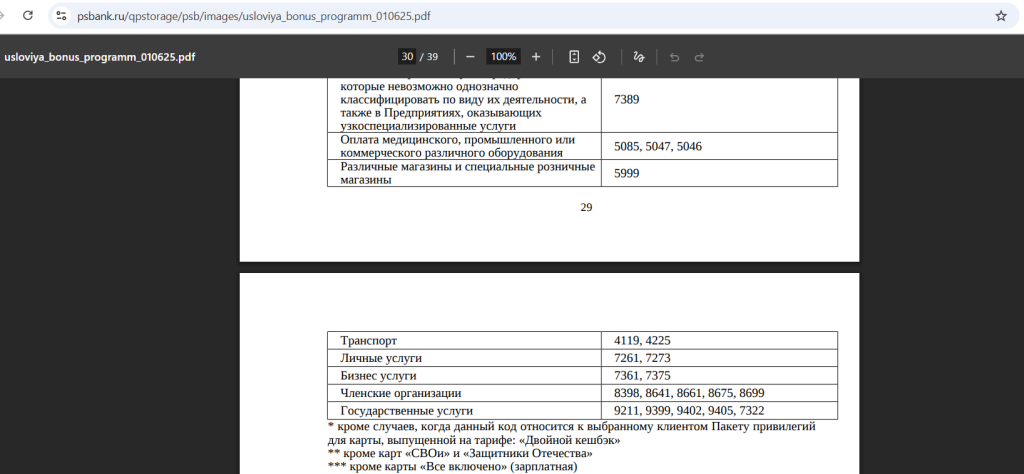Click 'узкоспециализированные услуги' text line
The image size is (1024, 474).
point(428,126)
